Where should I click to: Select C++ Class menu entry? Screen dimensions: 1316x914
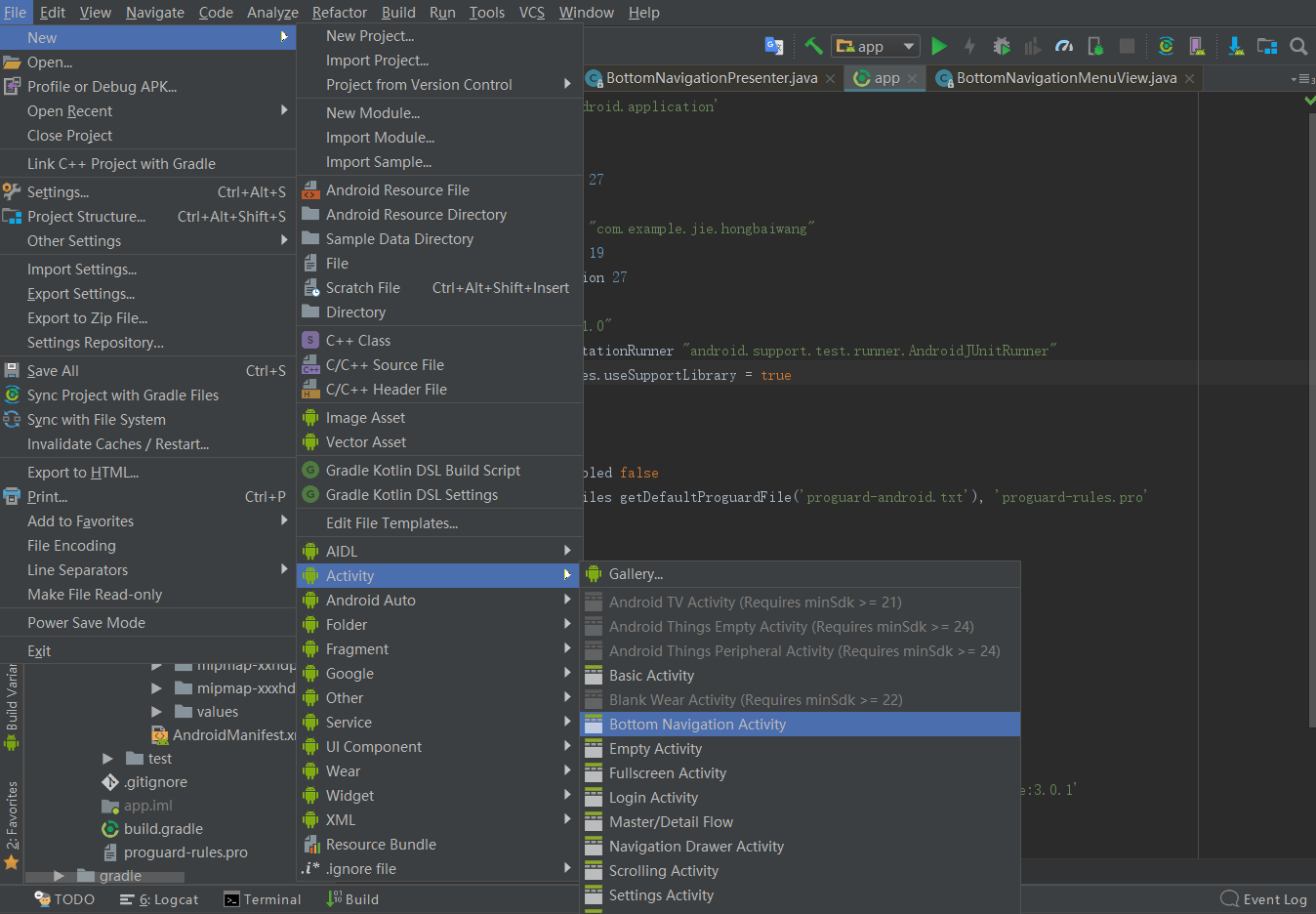[x=439, y=341]
